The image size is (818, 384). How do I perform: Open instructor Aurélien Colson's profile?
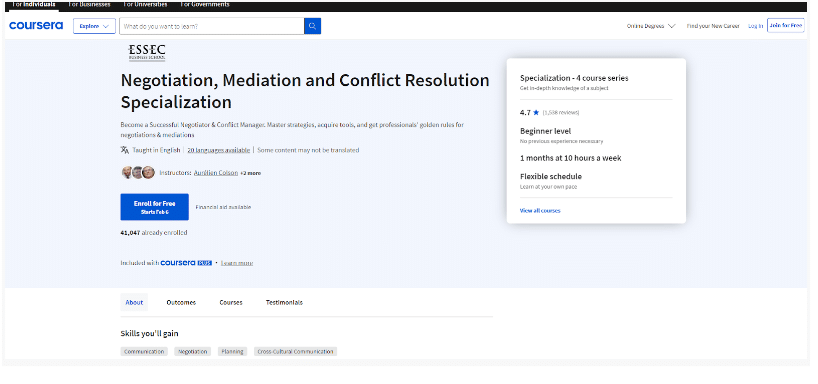point(215,173)
